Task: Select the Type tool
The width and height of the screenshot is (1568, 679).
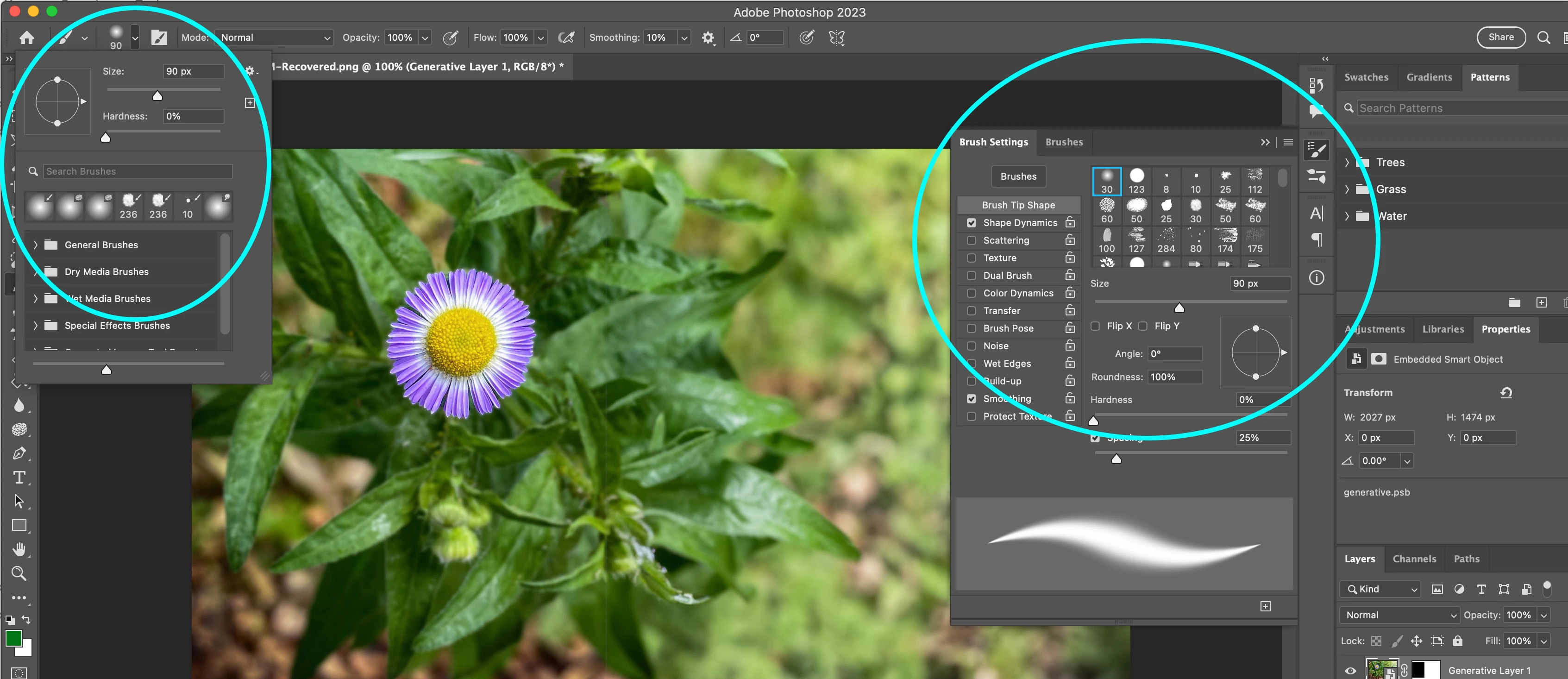Action: pos(19,478)
